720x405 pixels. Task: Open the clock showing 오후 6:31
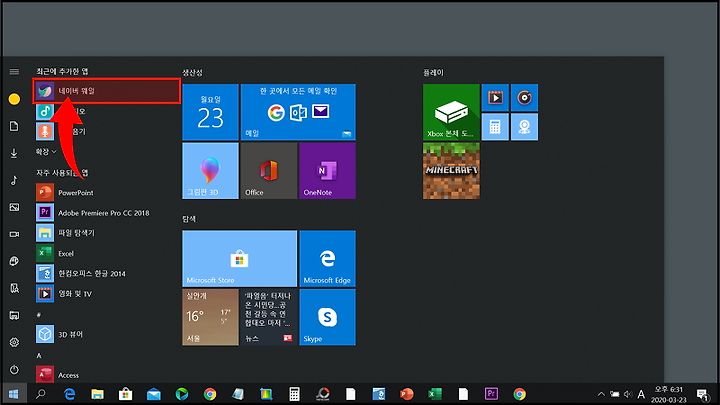(x=669, y=394)
